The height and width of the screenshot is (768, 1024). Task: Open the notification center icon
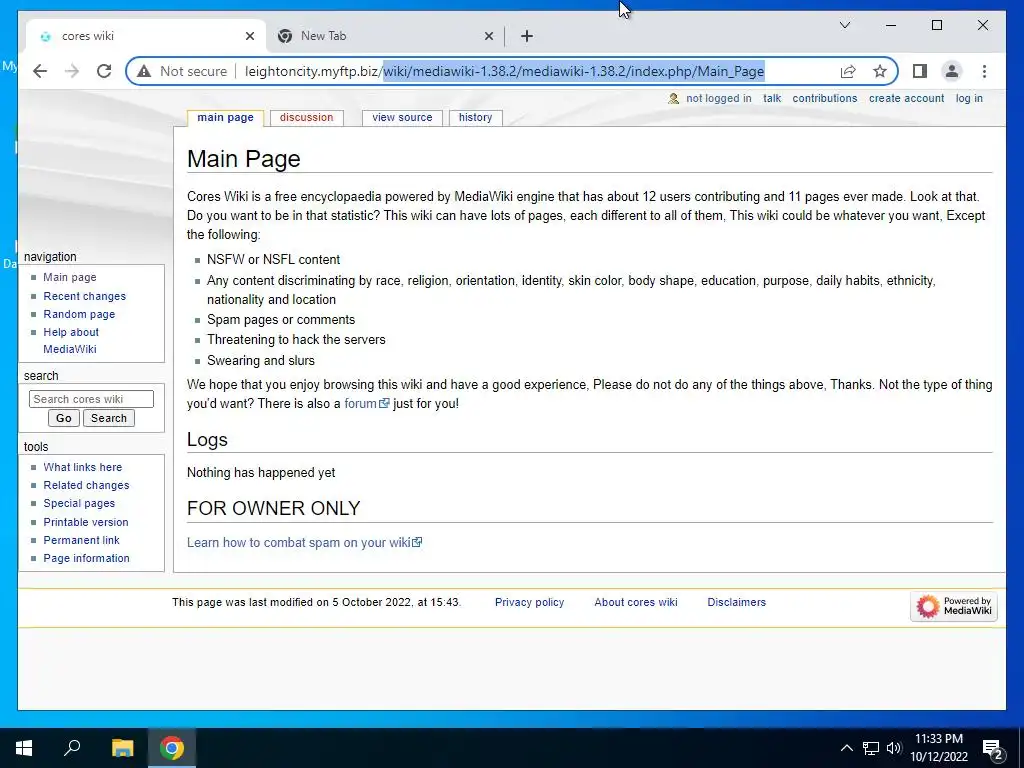coord(993,749)
